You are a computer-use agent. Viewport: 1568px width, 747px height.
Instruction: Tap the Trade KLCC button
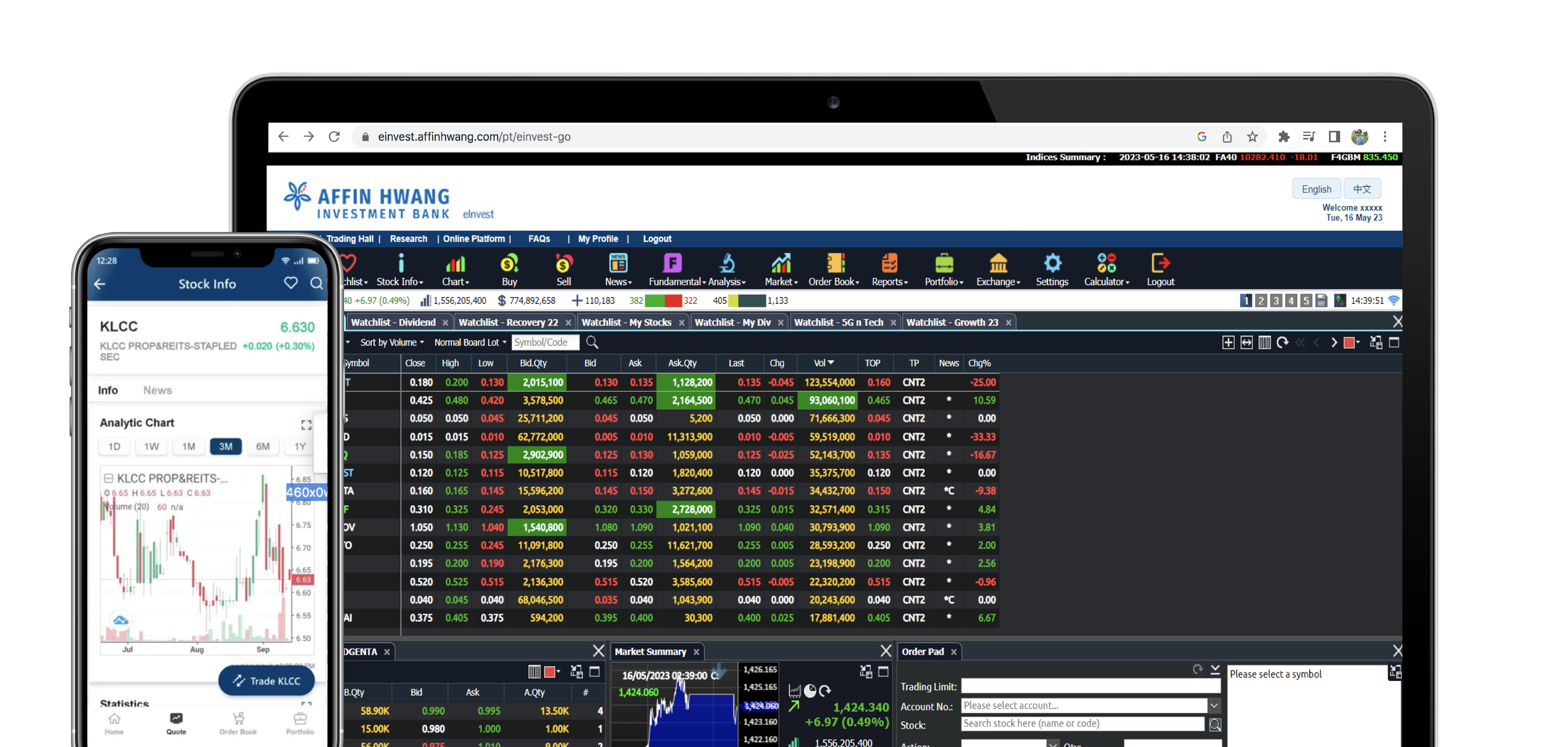pos(267,681)
